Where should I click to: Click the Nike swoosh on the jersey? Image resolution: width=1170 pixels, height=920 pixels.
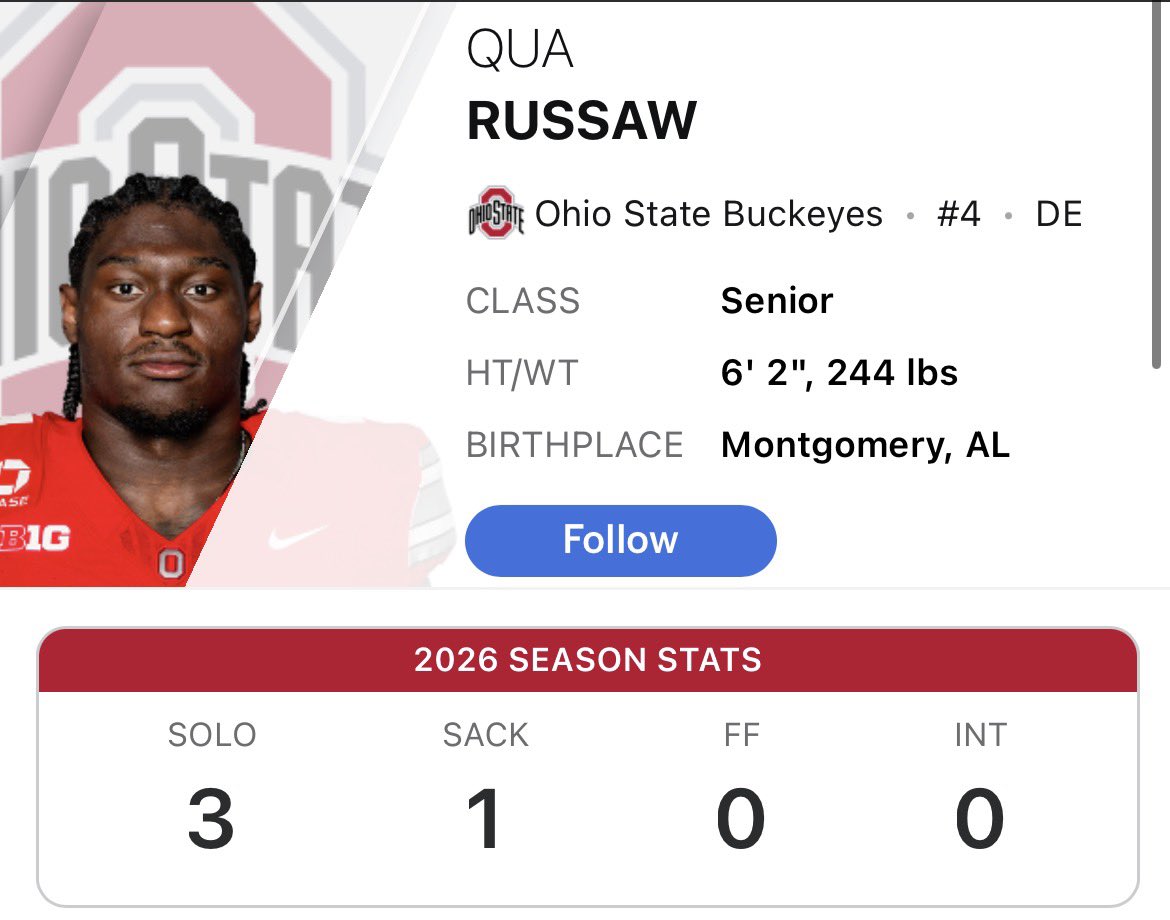coord(297,536)
